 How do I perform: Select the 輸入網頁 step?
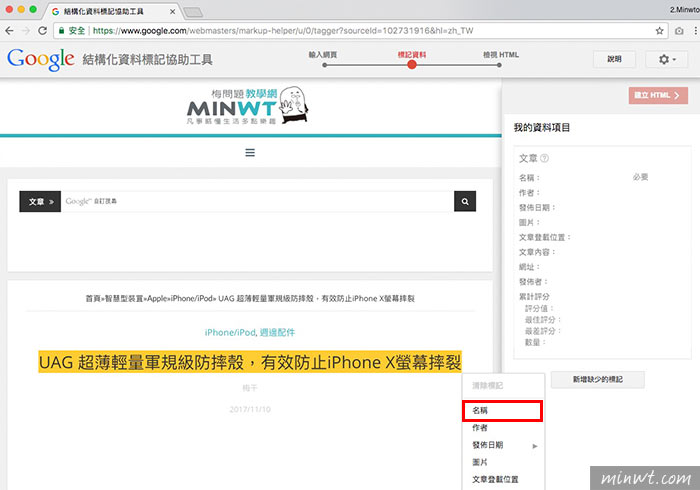[x=323, y=55]
